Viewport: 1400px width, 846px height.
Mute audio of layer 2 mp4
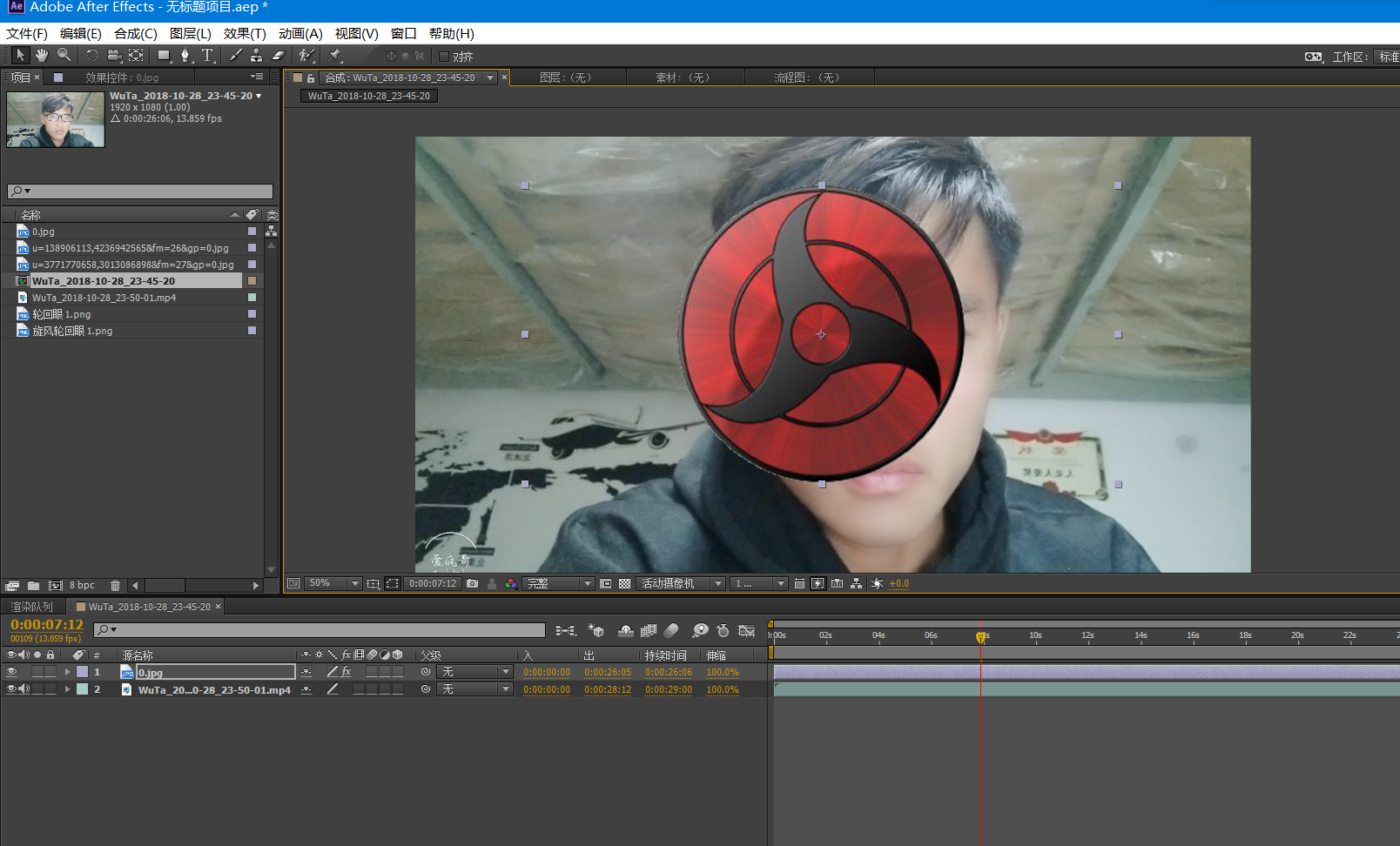point(24,688)
